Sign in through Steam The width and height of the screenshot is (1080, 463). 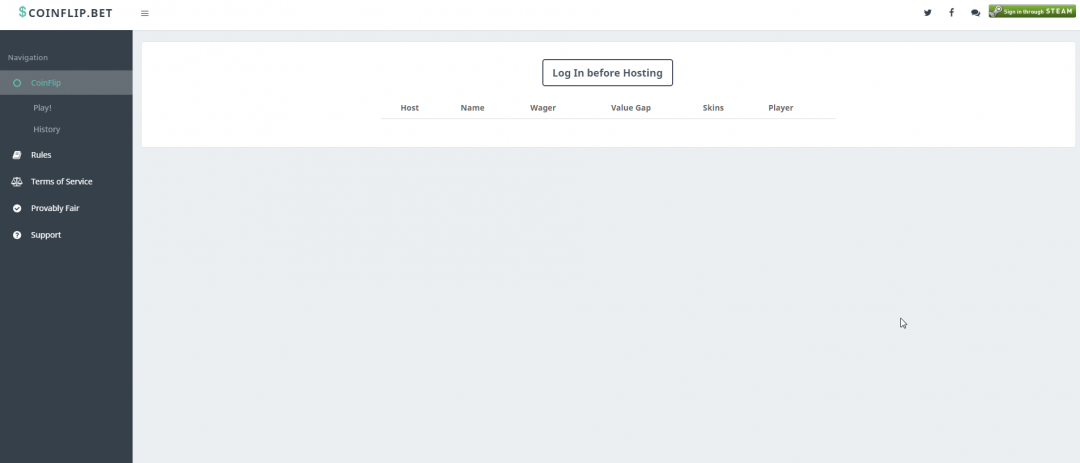click(1031, 11)
